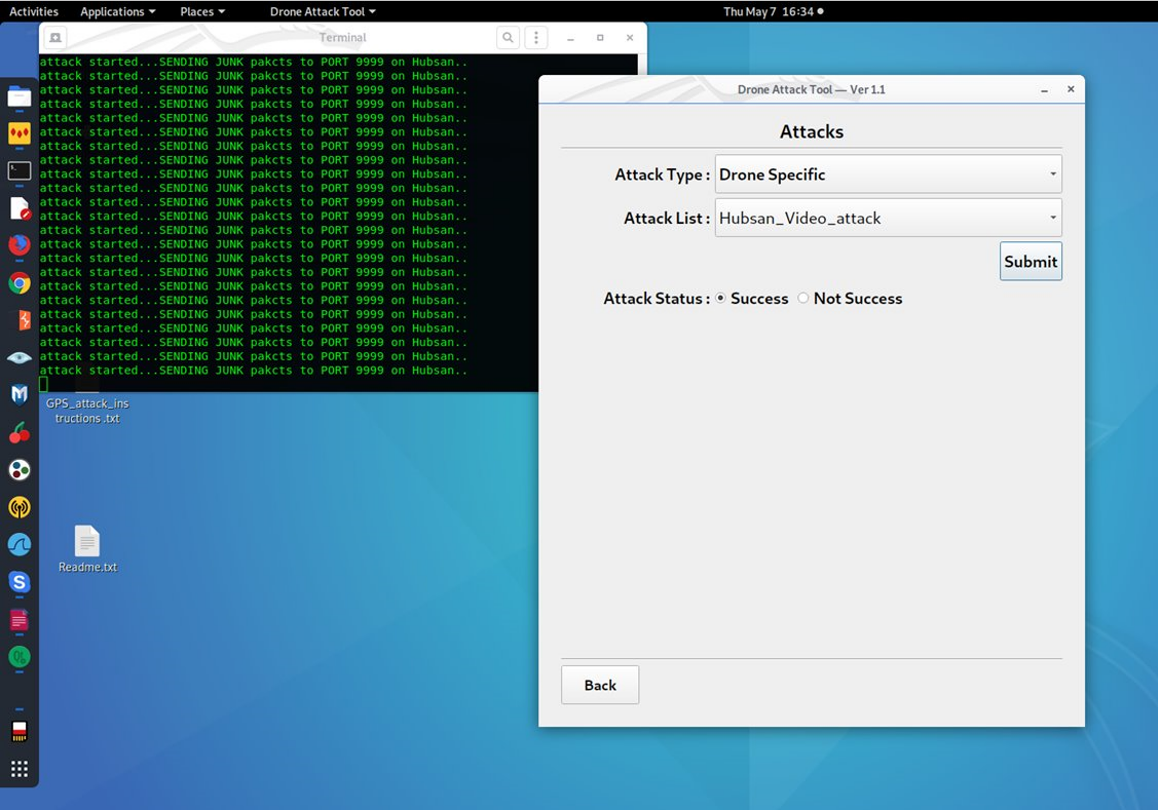
Task: Launch Google Chrome from the dock
Action: (x=19, y=283)
